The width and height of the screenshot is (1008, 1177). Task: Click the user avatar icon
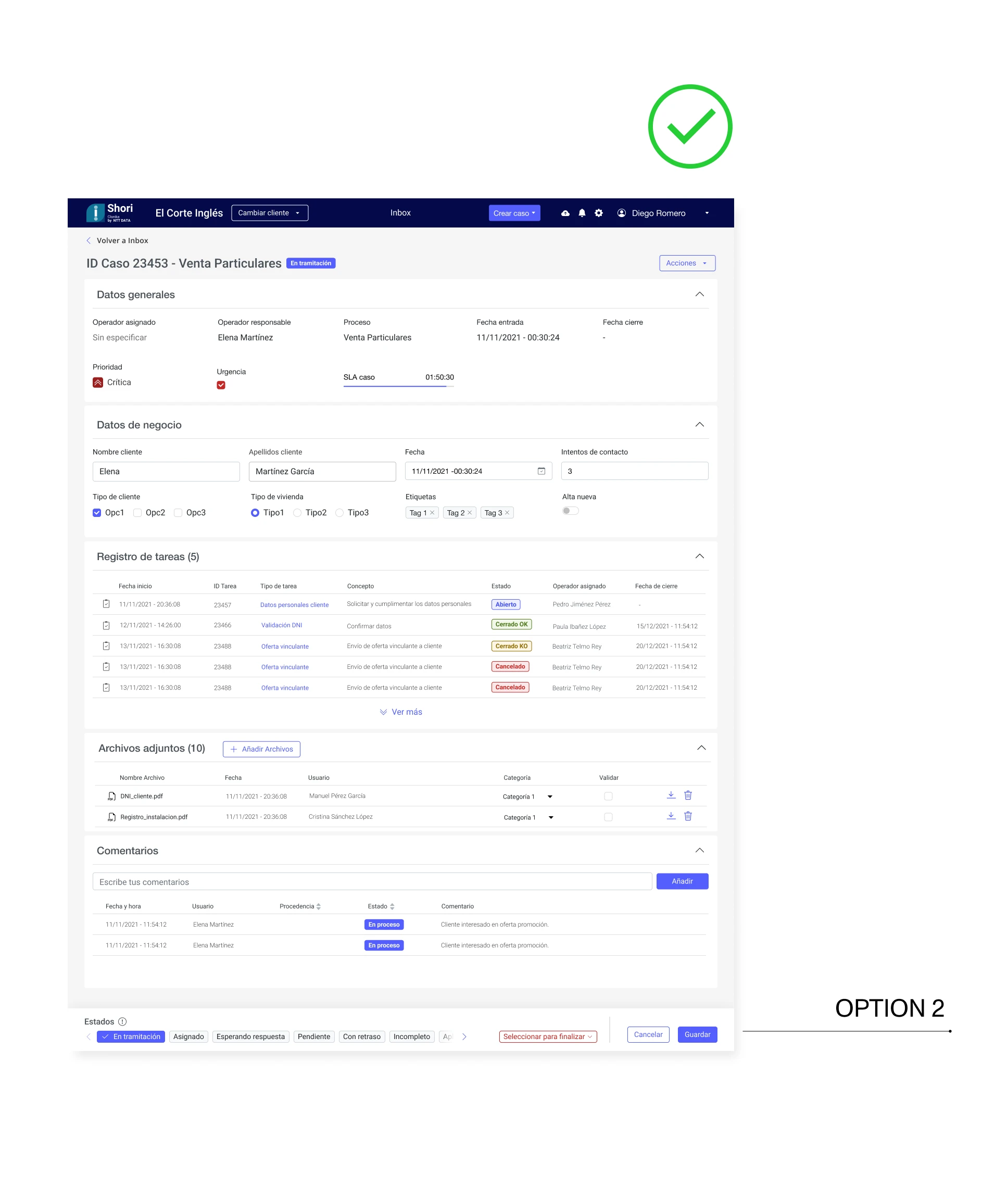point(622,213)
